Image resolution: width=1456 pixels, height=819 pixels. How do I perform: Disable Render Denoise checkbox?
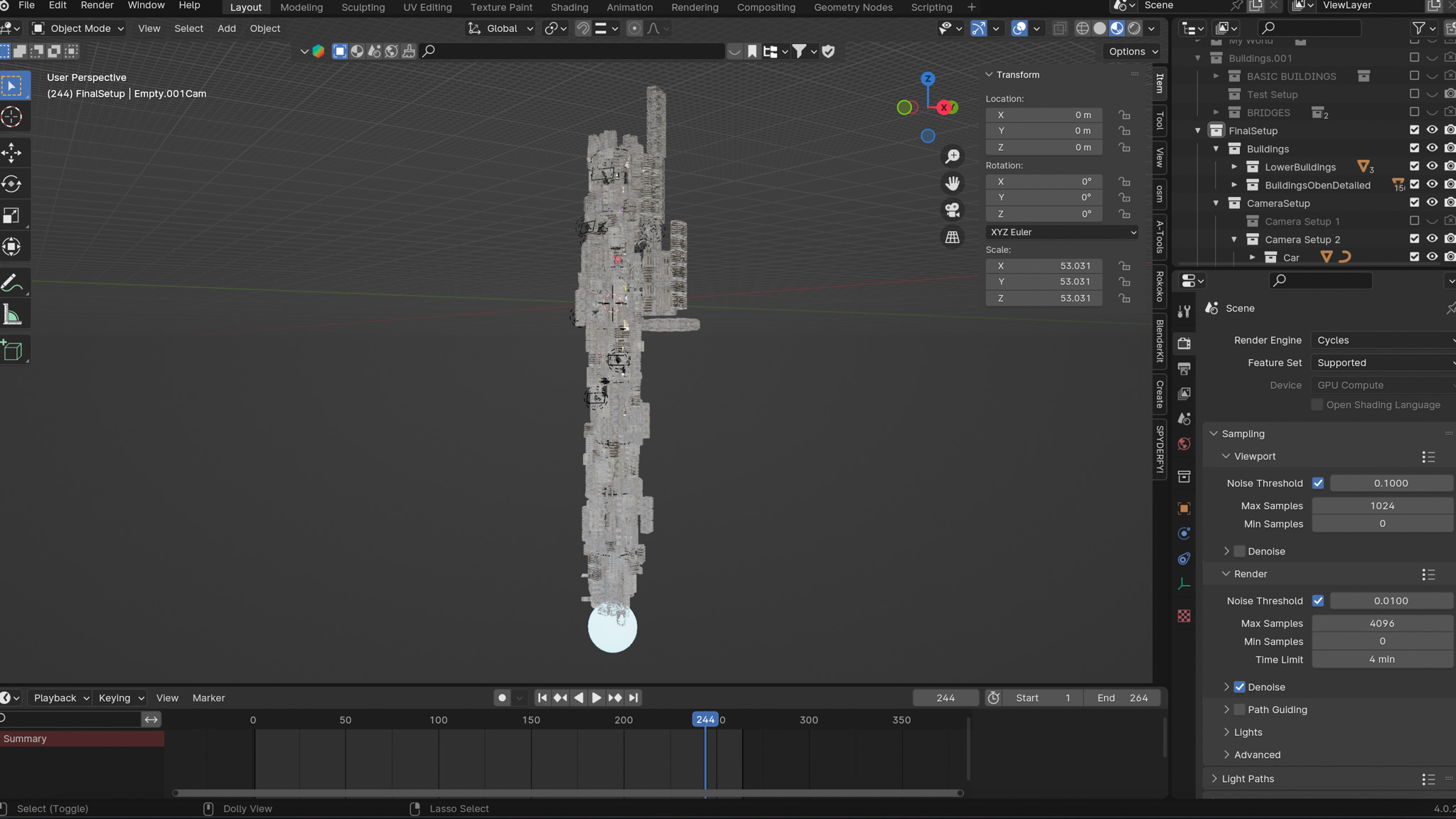tap(1240, 687)
